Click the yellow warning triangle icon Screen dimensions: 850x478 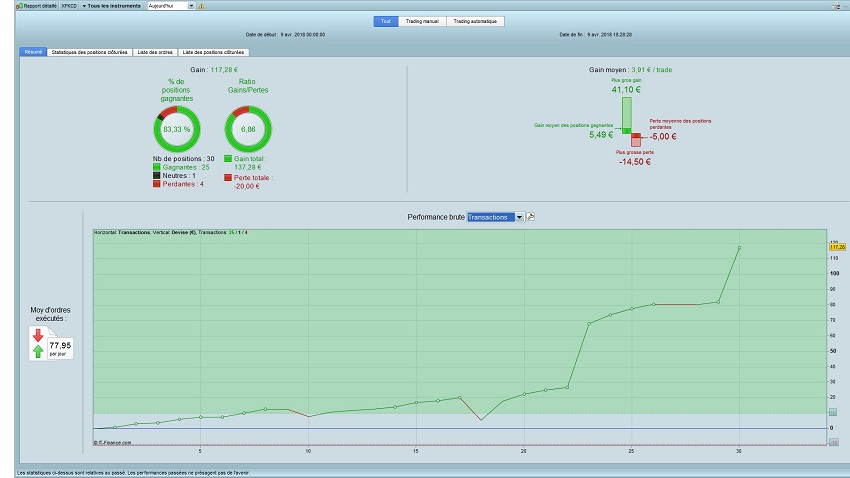click(x=202, y=6)
